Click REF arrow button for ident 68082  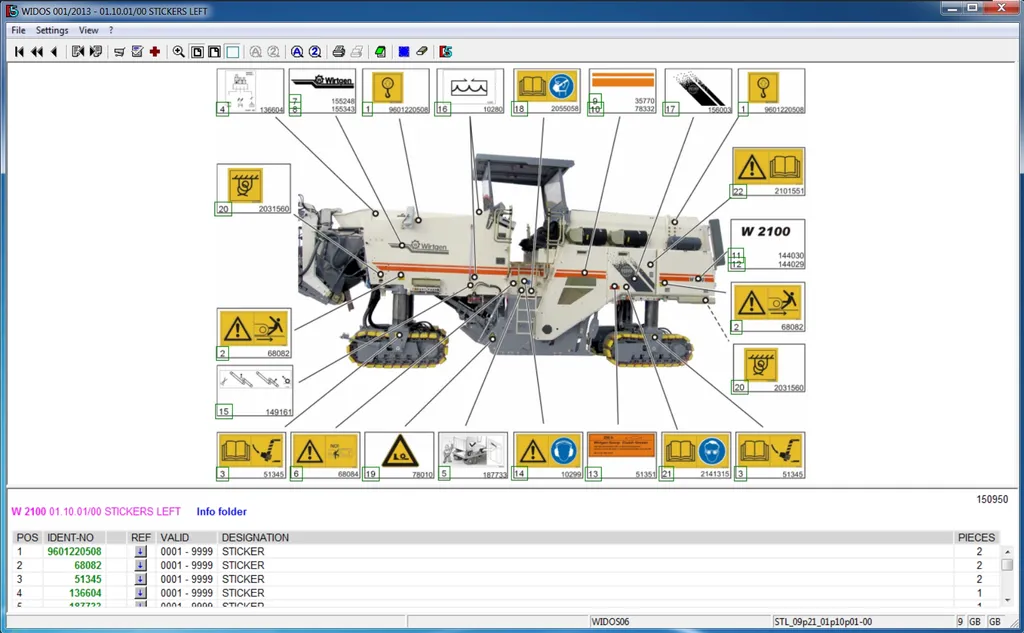click(140, 565)
